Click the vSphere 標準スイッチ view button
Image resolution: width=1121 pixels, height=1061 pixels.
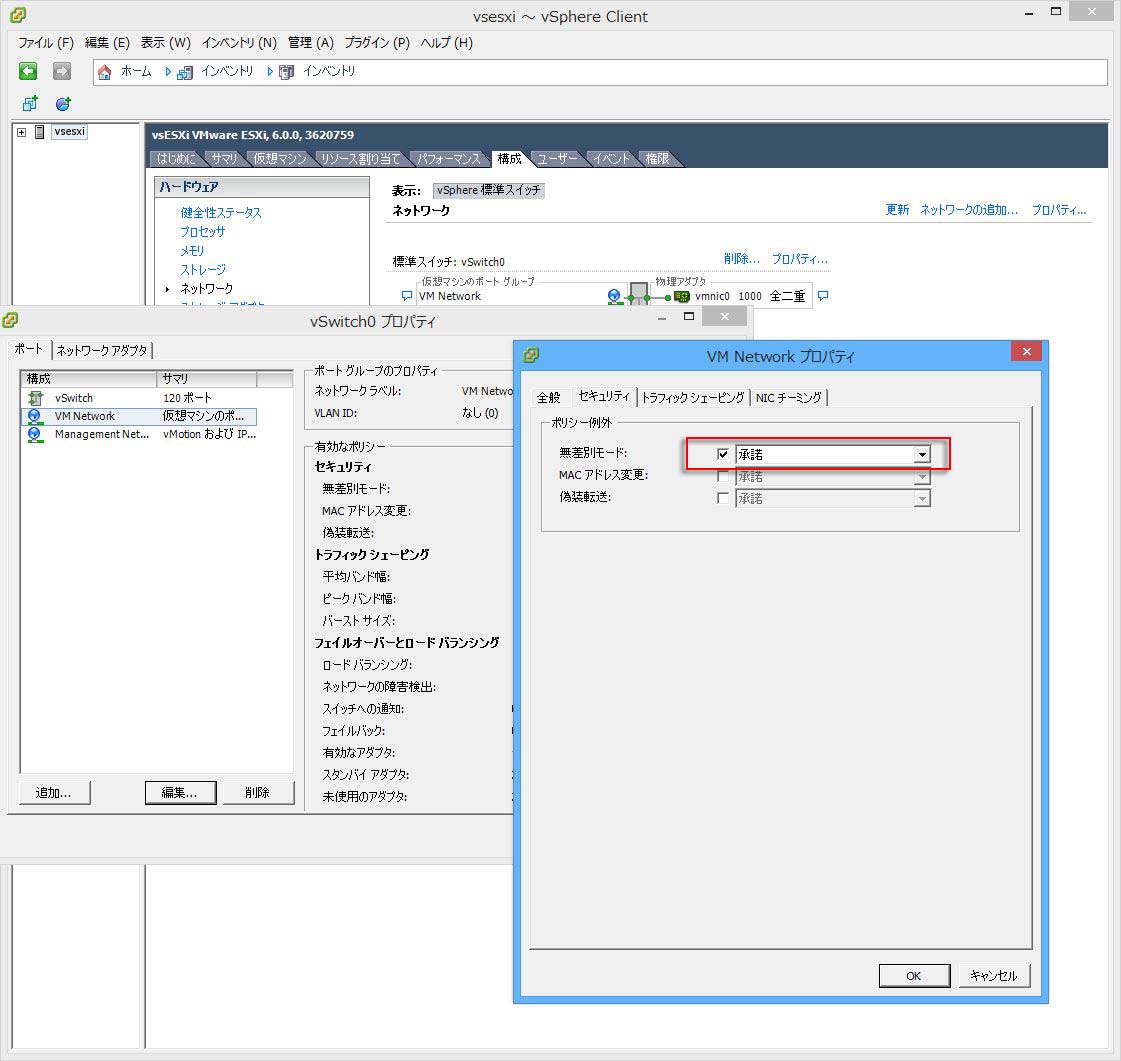(488, 190)
